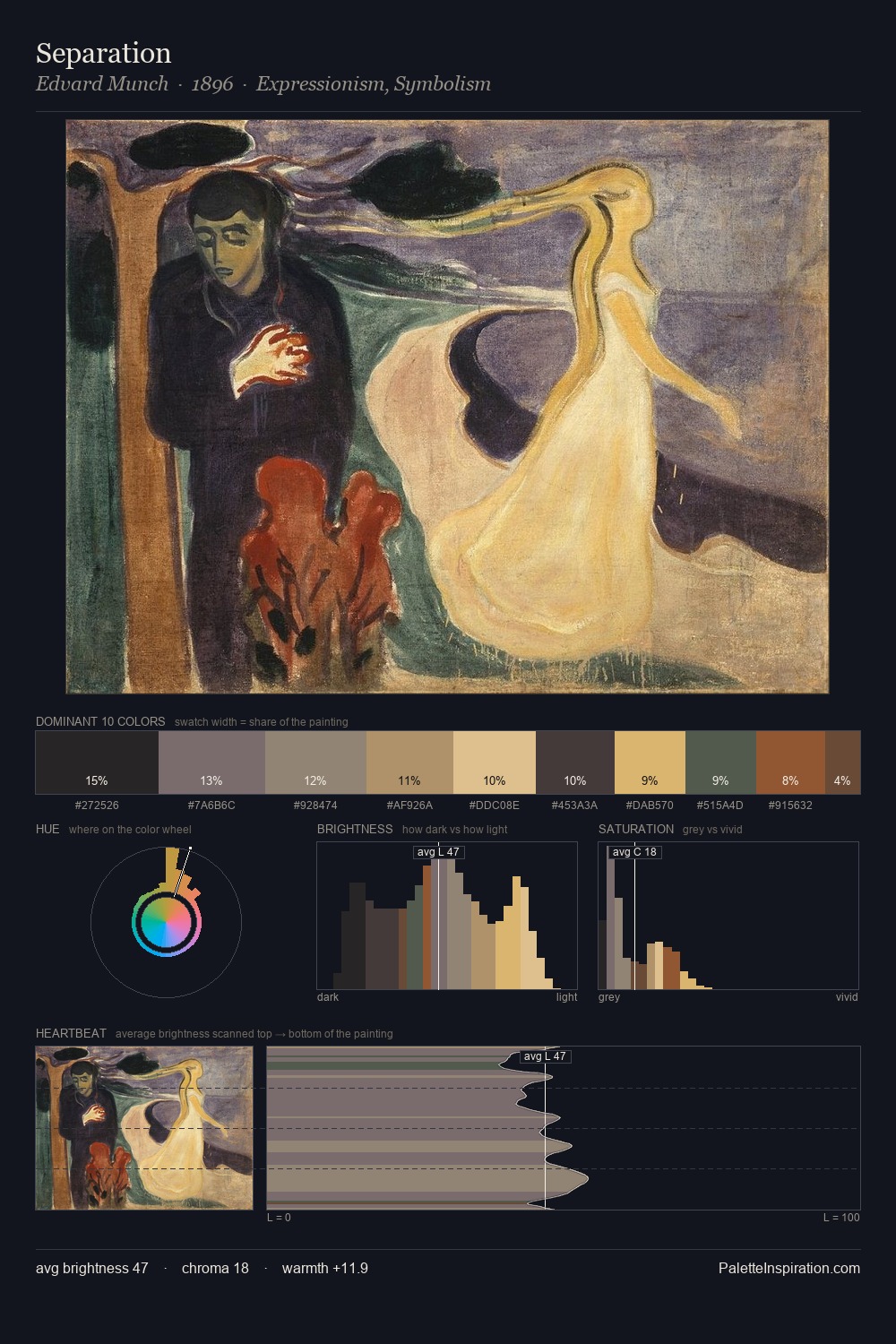The image size is (896, 1344).
Task: Choose the #915632 rust swatch showing 8%
Action: (x=790, y=762)
